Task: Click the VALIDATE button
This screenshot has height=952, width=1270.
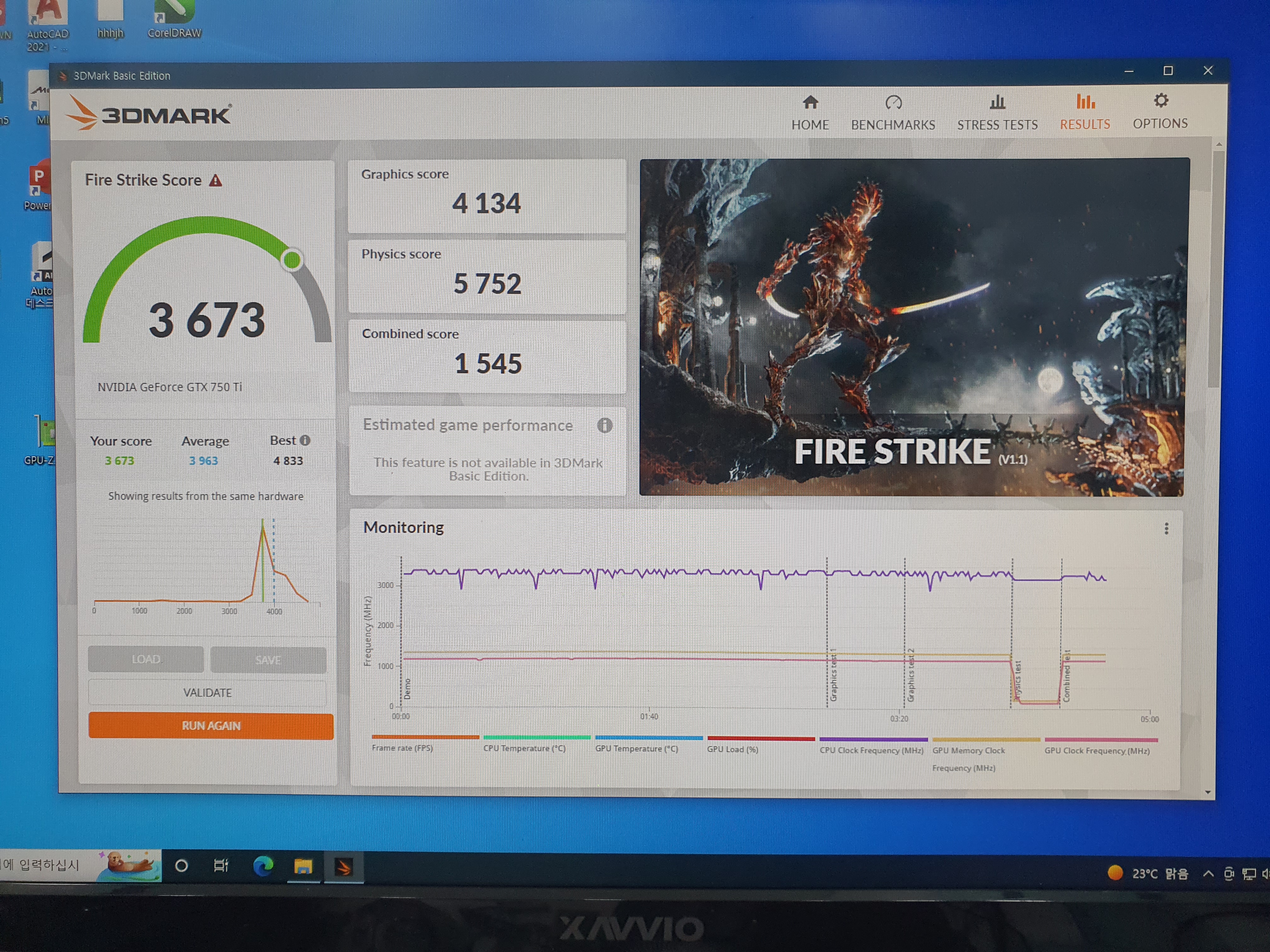Action: pyautogui.click(x=207, y=693)
